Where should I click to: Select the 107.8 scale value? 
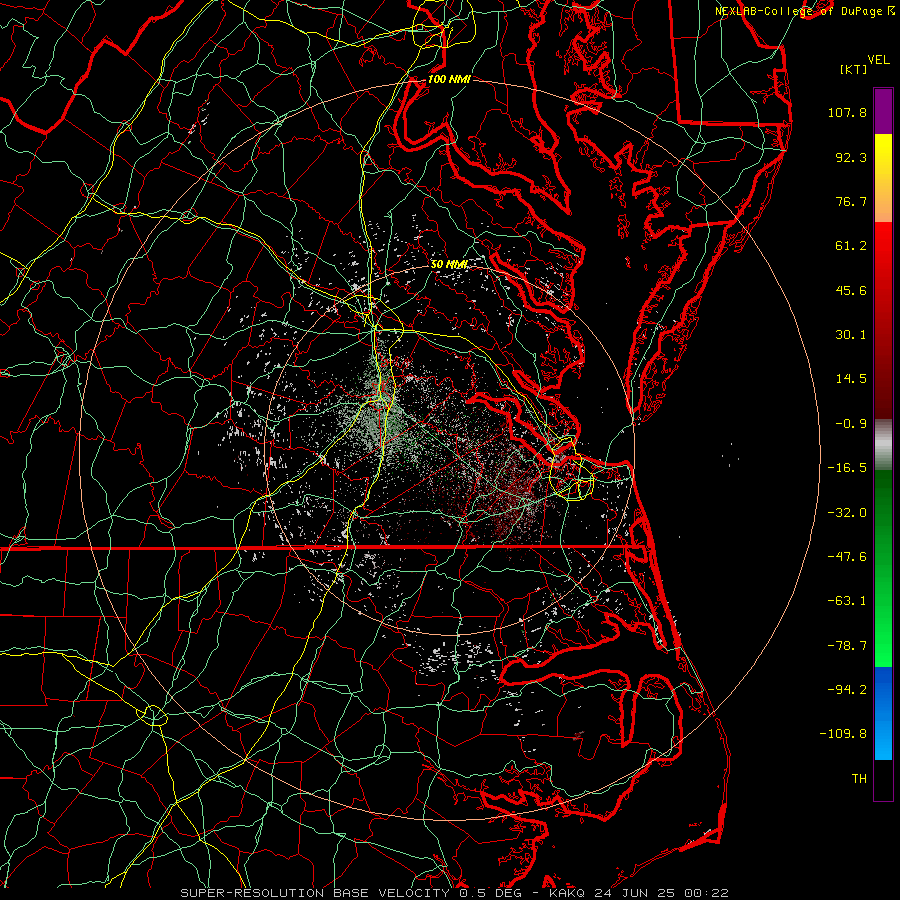(x=847, y=112)
